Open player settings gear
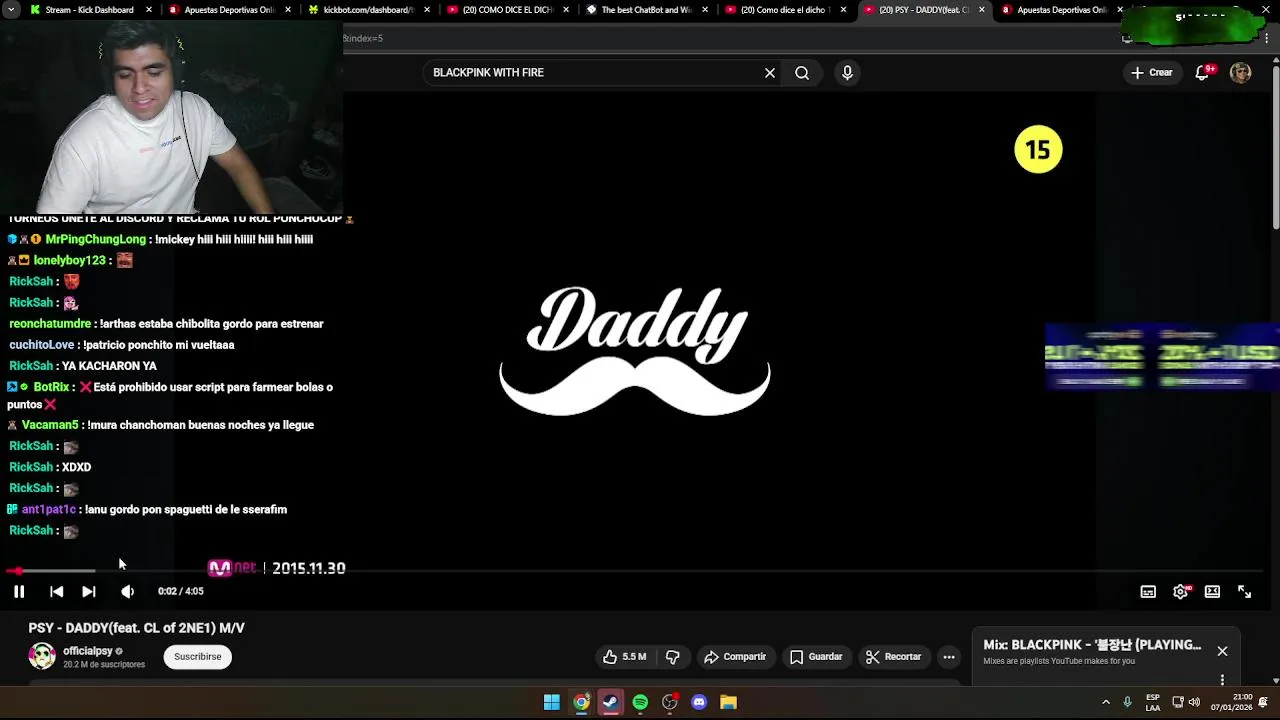 (x=1181, y=591)
